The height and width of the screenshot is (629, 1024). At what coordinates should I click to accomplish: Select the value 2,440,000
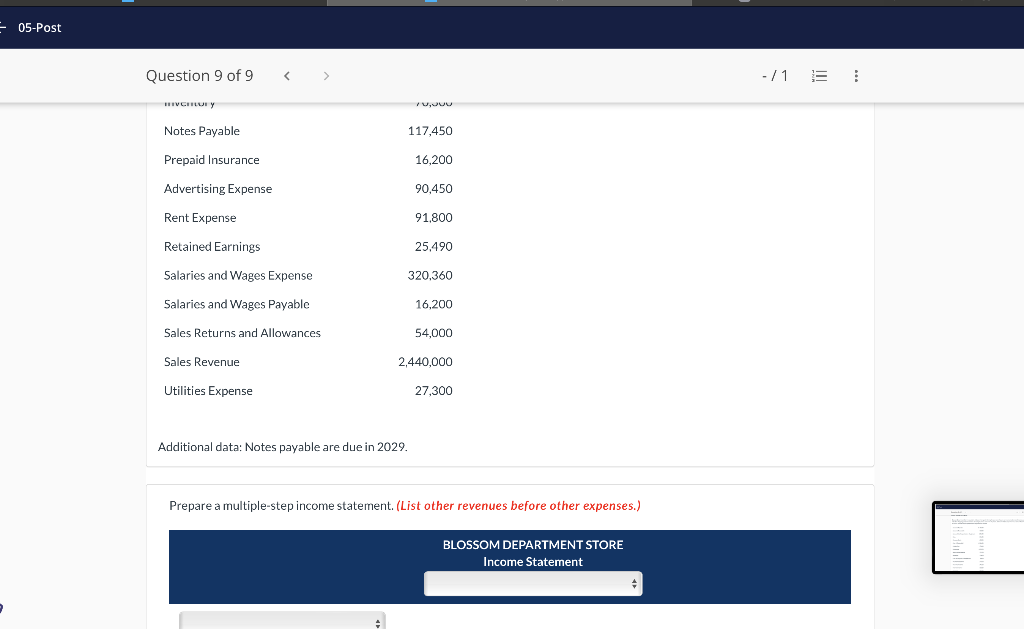click(x=425, y=362)
